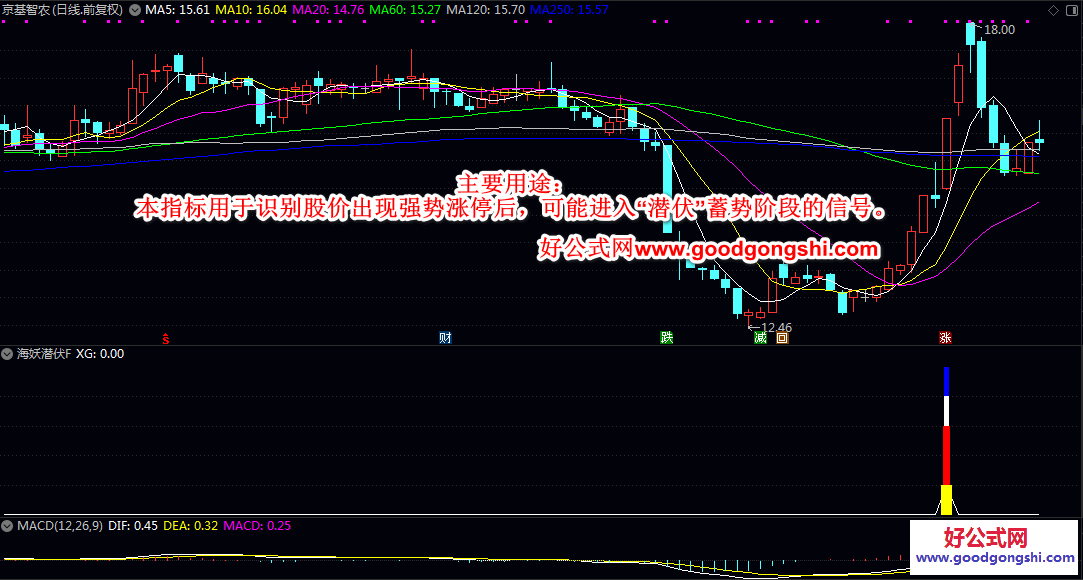Viewport: 1083px width, 580px height.
Task: Click the blue segment of the signal bar
Action: [x=947, y=381]
